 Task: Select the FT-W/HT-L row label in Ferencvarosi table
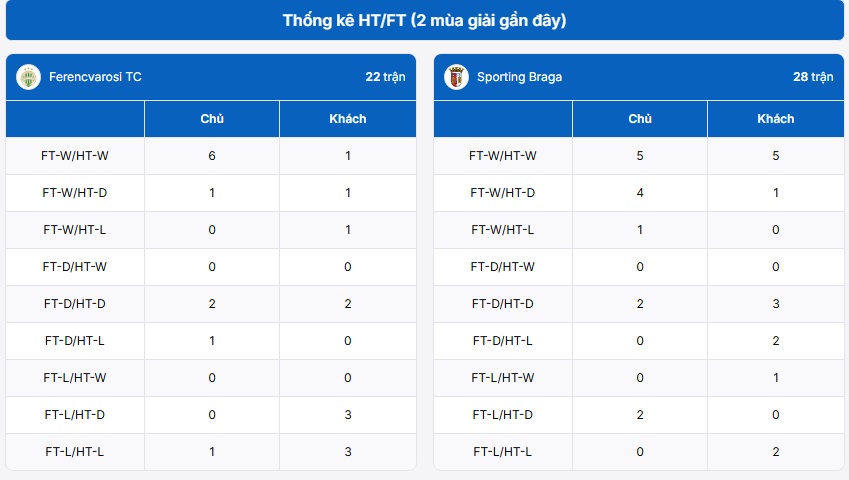tap(75, 229)
